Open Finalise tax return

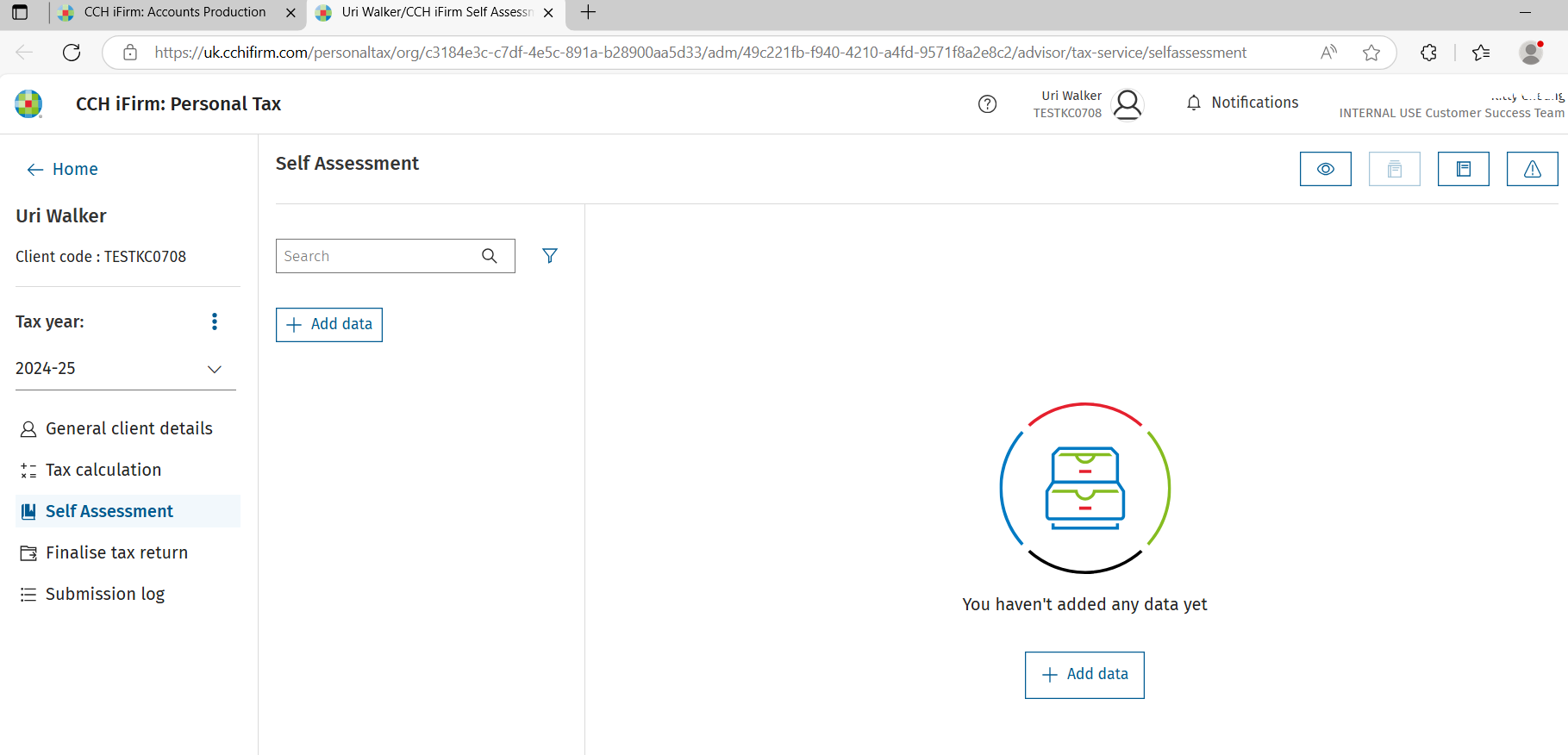click(128, 552)
